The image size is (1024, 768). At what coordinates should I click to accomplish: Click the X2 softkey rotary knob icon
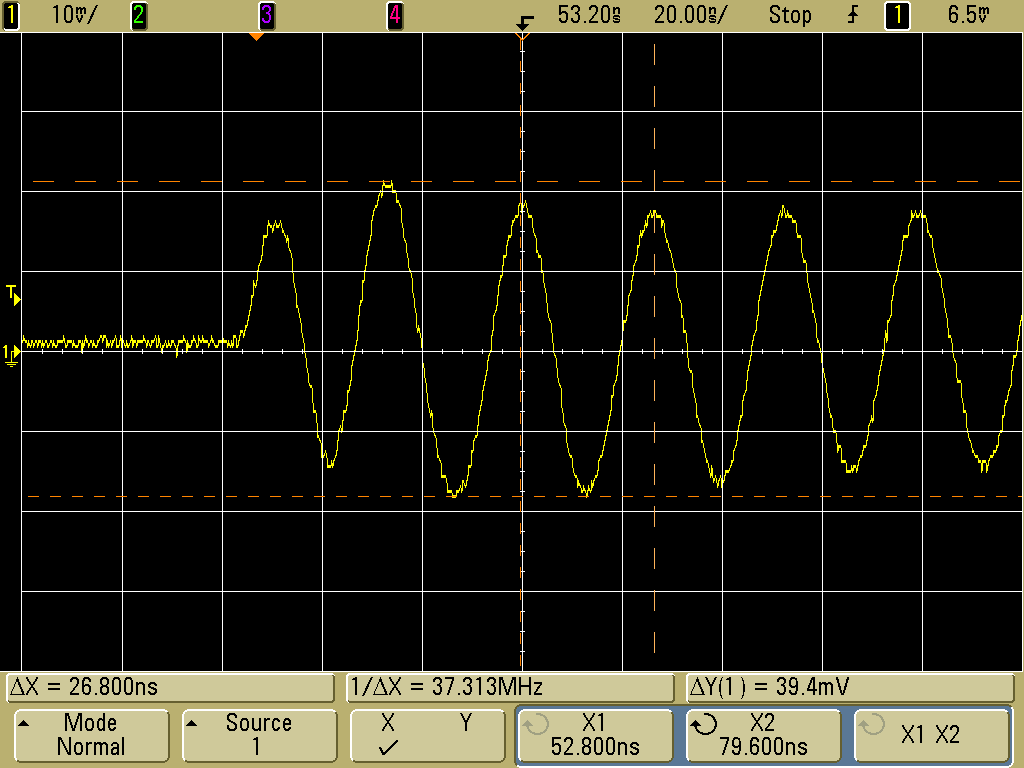tap(704, 725)
